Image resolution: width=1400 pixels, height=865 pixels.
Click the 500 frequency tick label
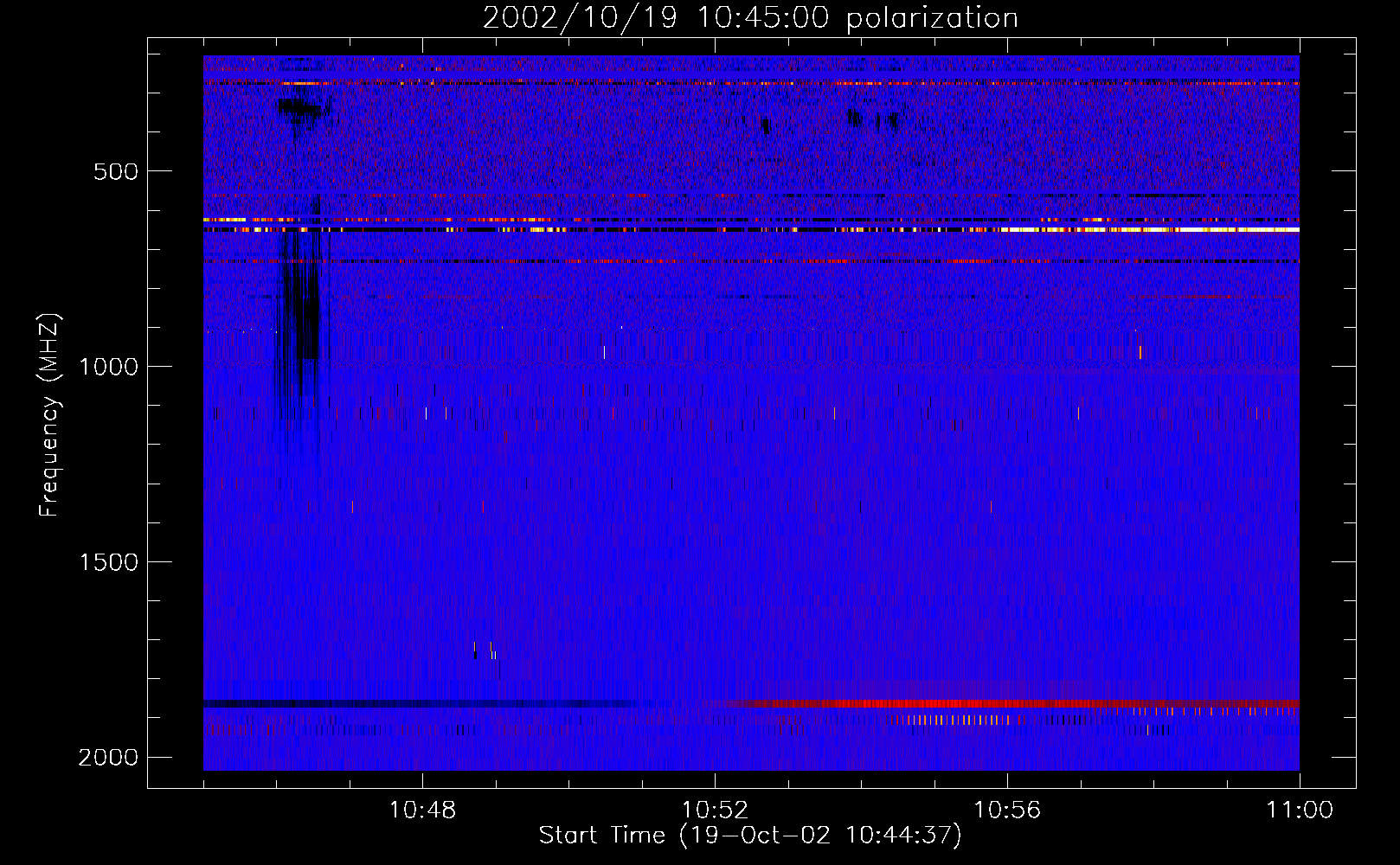[116, 171]
